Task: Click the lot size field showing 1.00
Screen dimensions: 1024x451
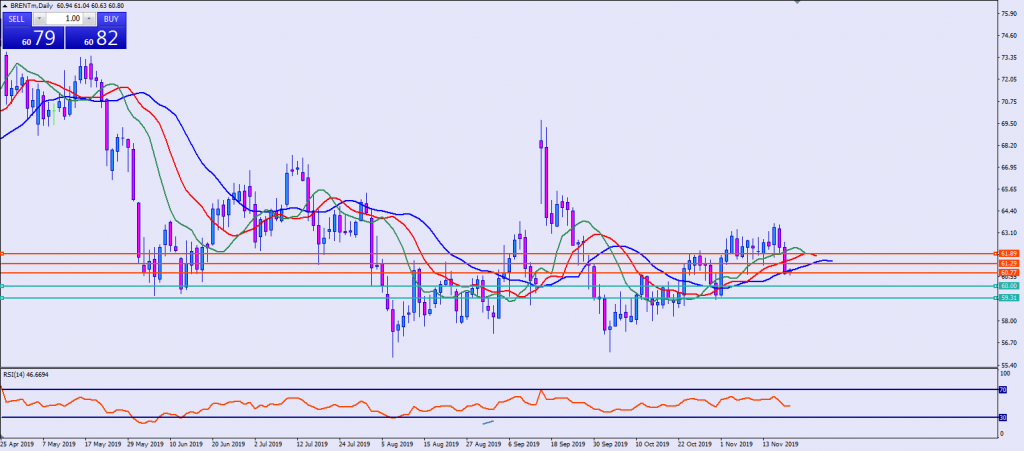Action: tap(65, 18)
